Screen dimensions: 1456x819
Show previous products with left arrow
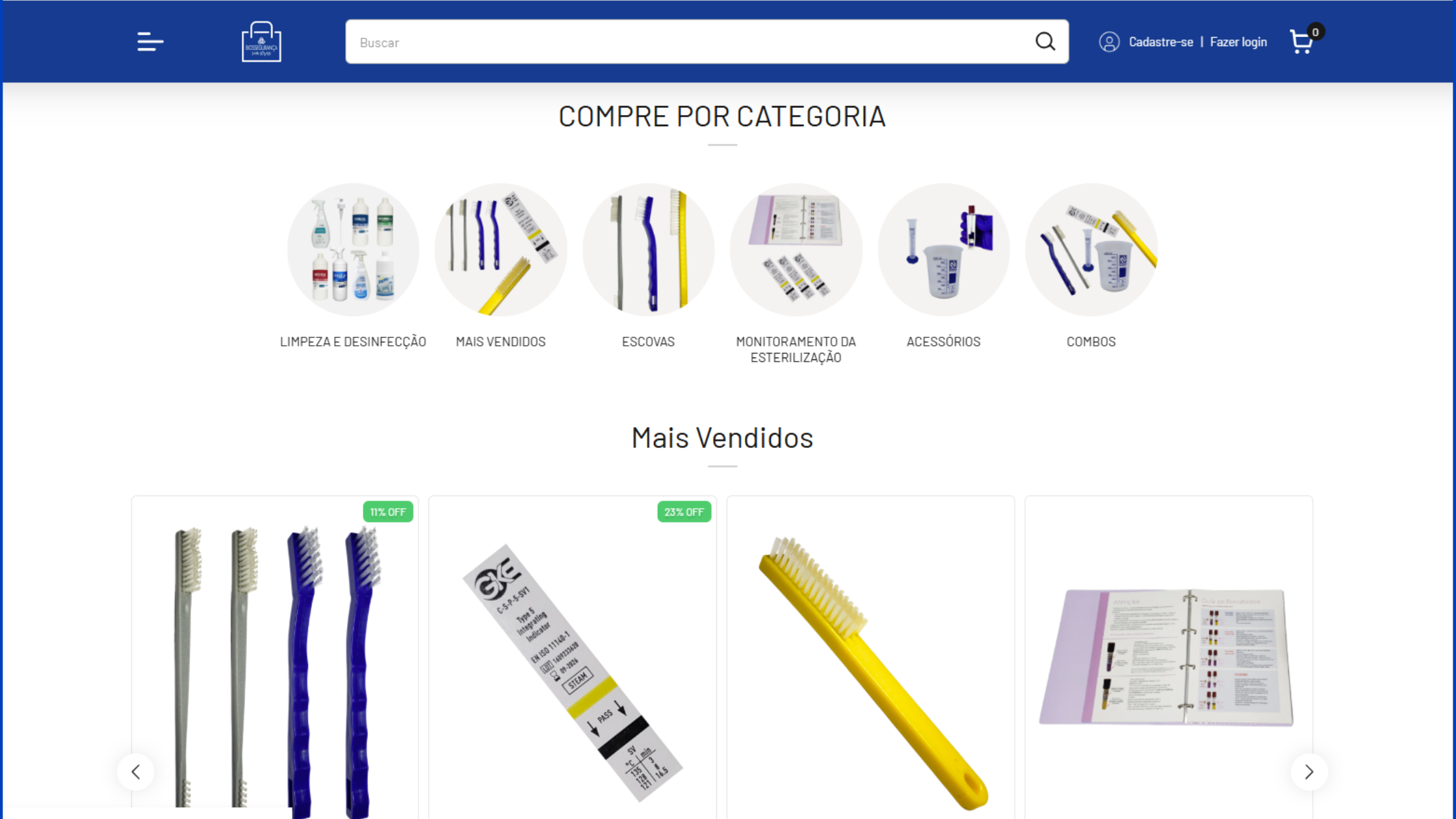coord(136,772)
